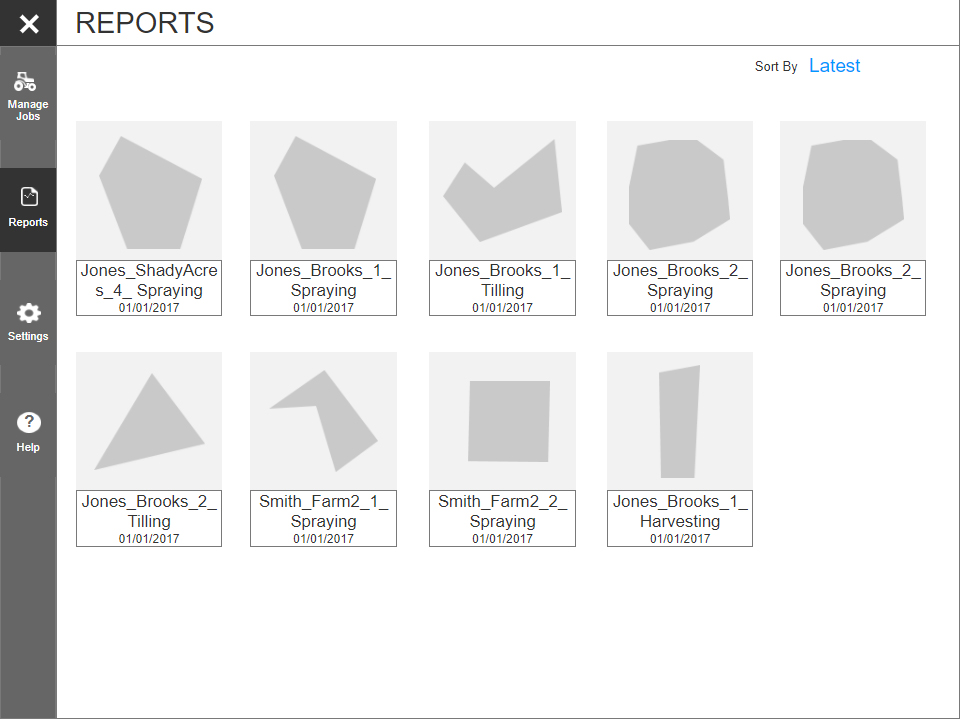Screen dimensions: 961x721
Task: Open the Smith_Farm2_1_ Spraying field shape thumbnail
Action: (x=323, y=421)
